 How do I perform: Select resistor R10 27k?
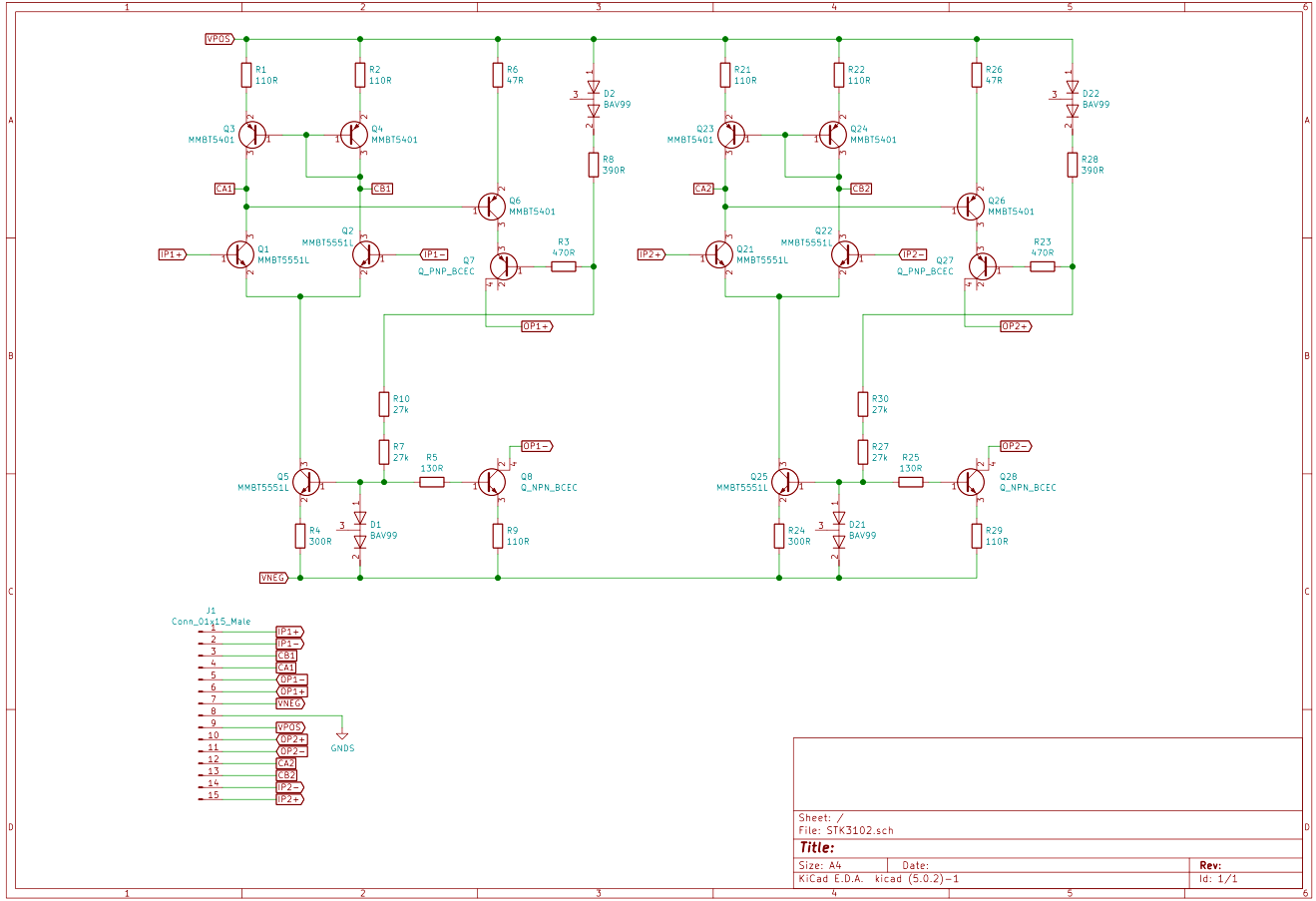(384, 404)
